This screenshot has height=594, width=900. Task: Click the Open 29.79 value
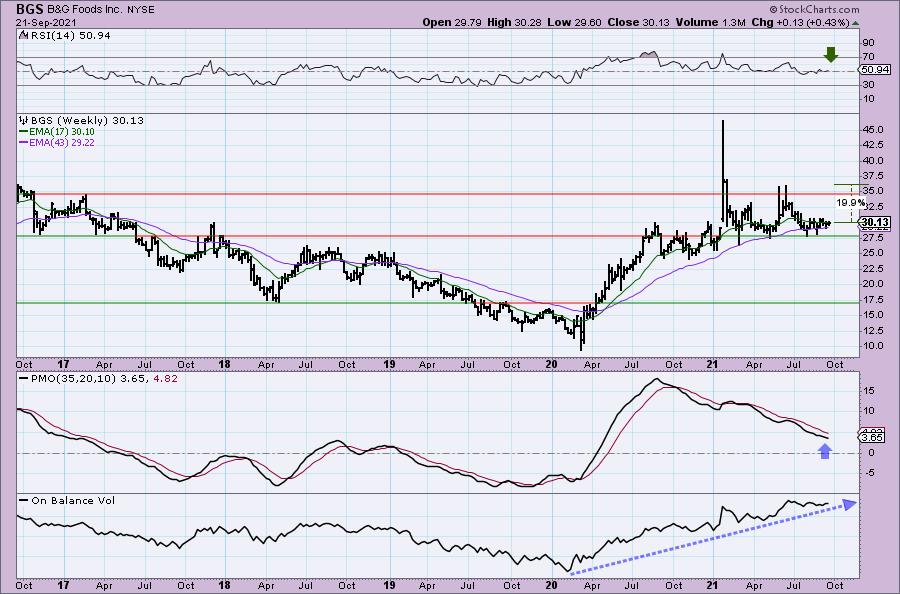point(452,22)
